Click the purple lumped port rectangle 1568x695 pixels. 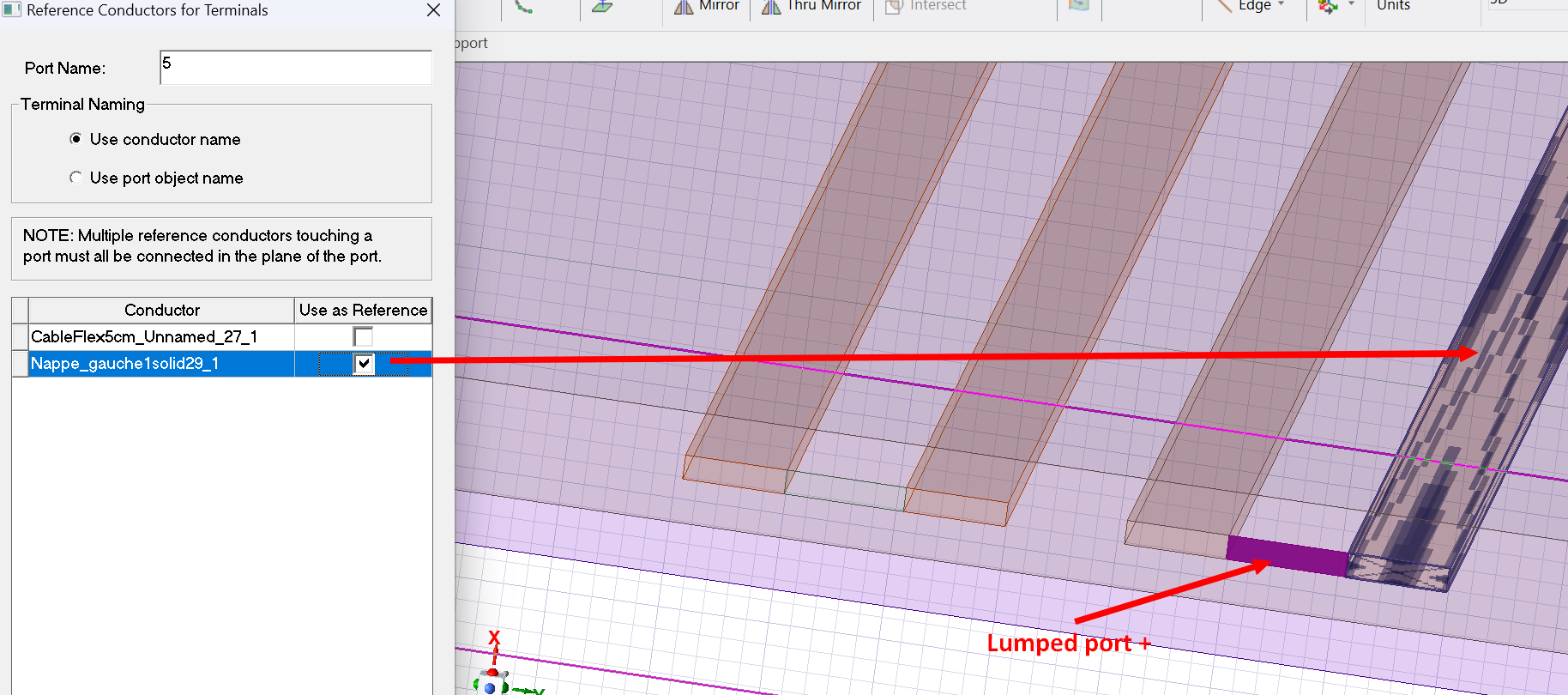pos(1287,555)
